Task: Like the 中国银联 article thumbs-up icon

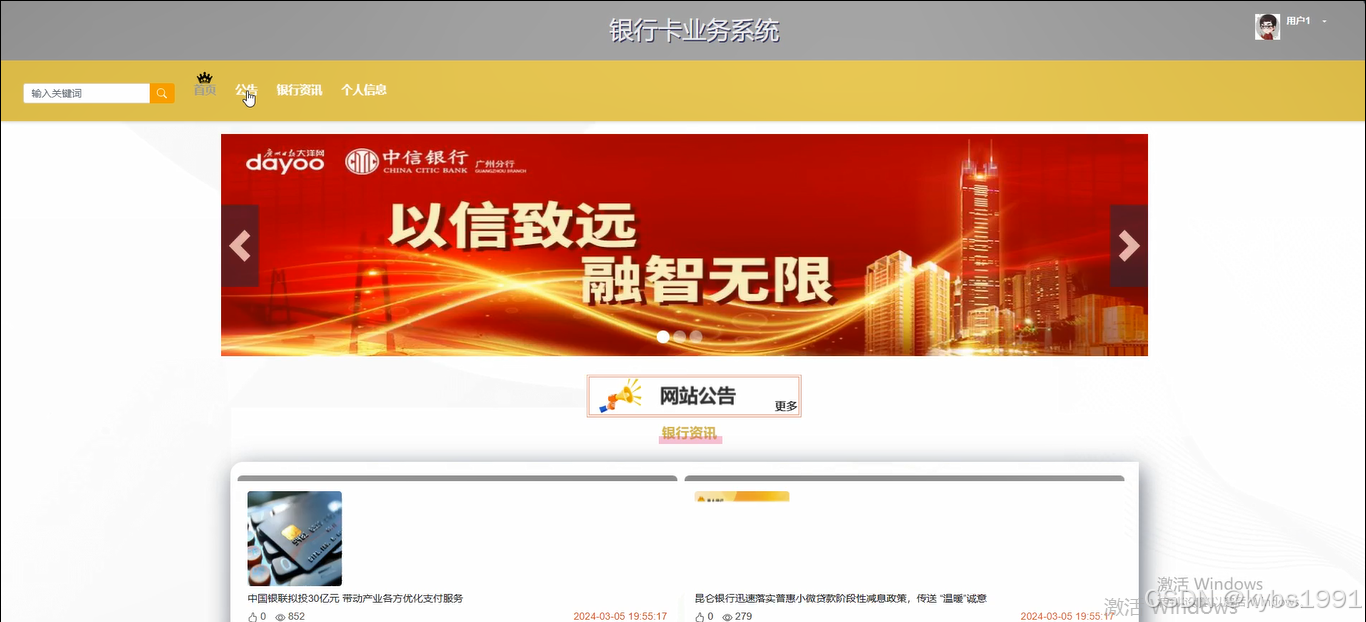Action: [253, 617]
